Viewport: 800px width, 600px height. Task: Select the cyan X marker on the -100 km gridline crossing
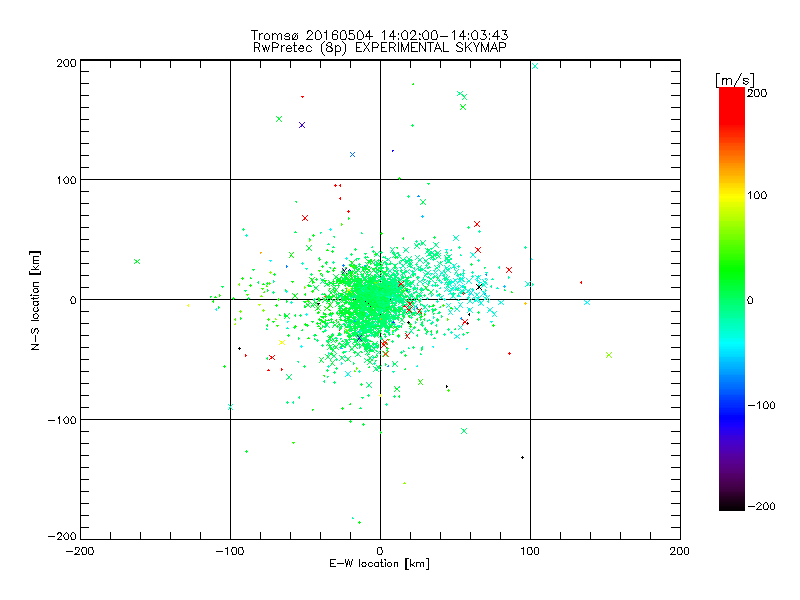pyautogui.click(x=231, y=407)
